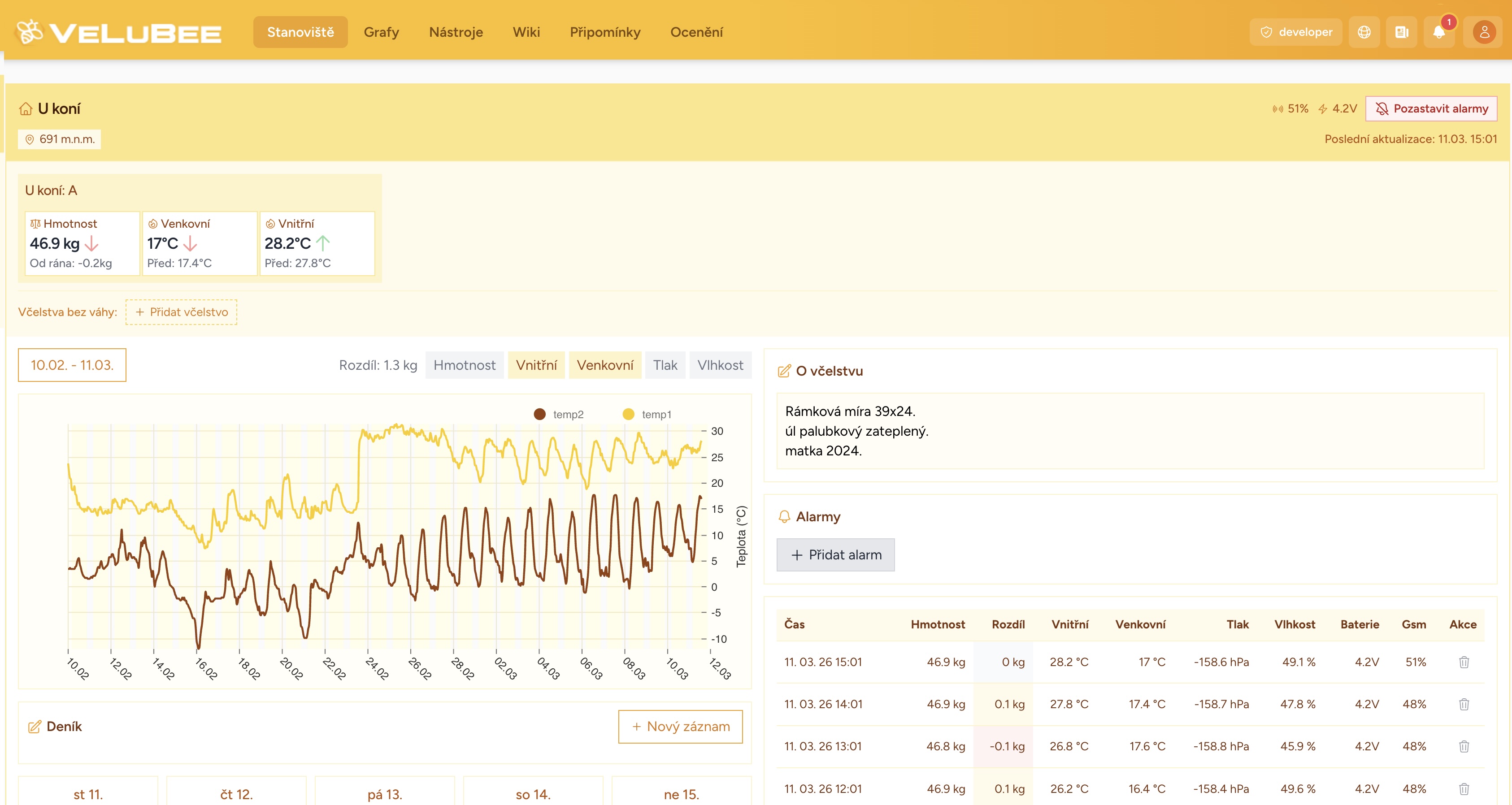Click the home icon next to 'U koní'
The height and width of the screenshot is (805, 1512).
(26, 108)
